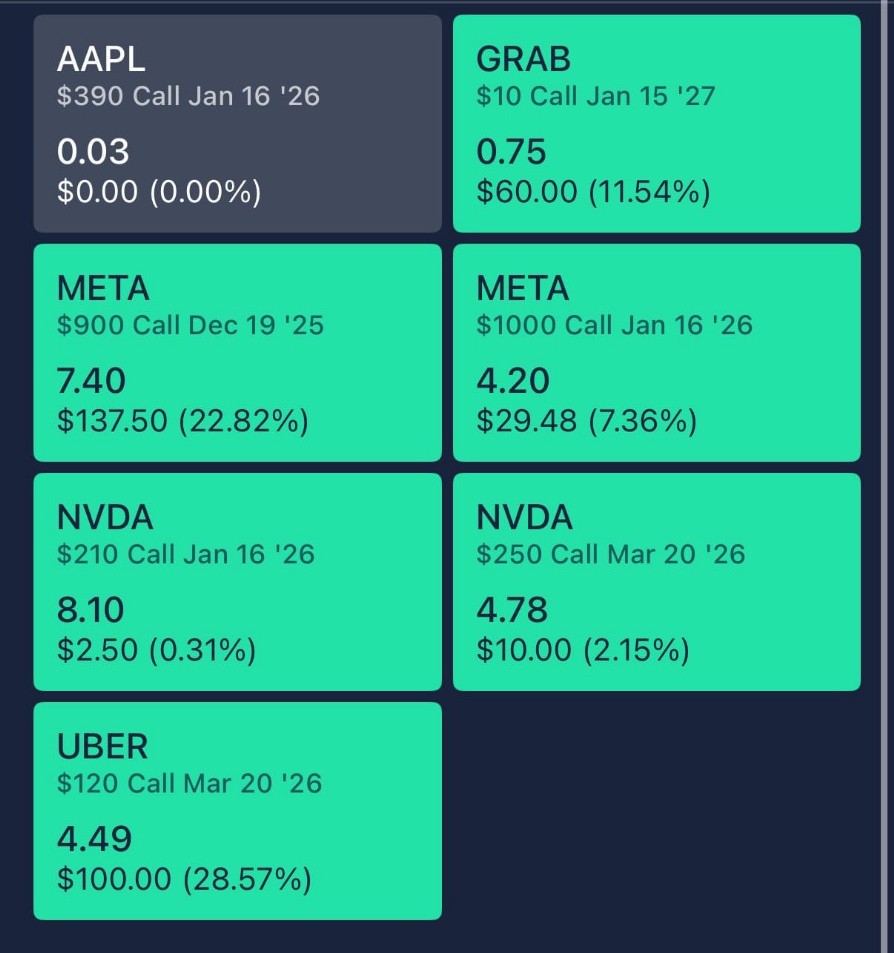Select META $900 Call Dec 19 '25 text
The image size is (894, 953).
pyautogui.click(x=190, y=325)
